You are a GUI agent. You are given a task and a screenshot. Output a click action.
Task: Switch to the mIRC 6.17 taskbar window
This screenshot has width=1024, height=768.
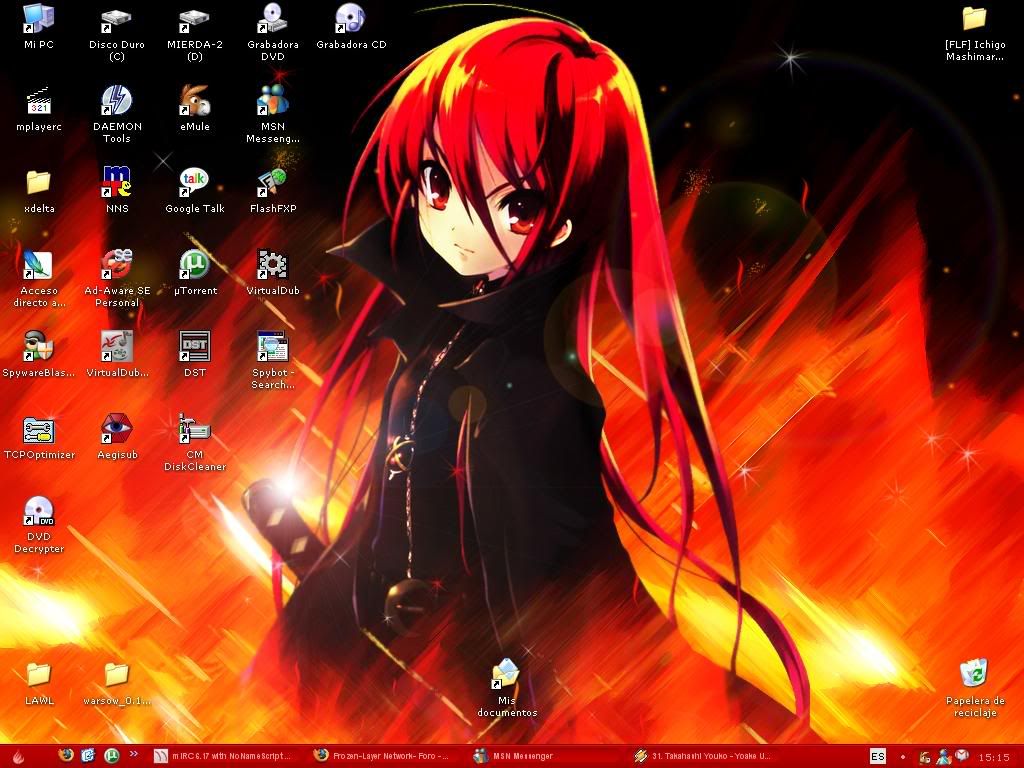point(224,756)
